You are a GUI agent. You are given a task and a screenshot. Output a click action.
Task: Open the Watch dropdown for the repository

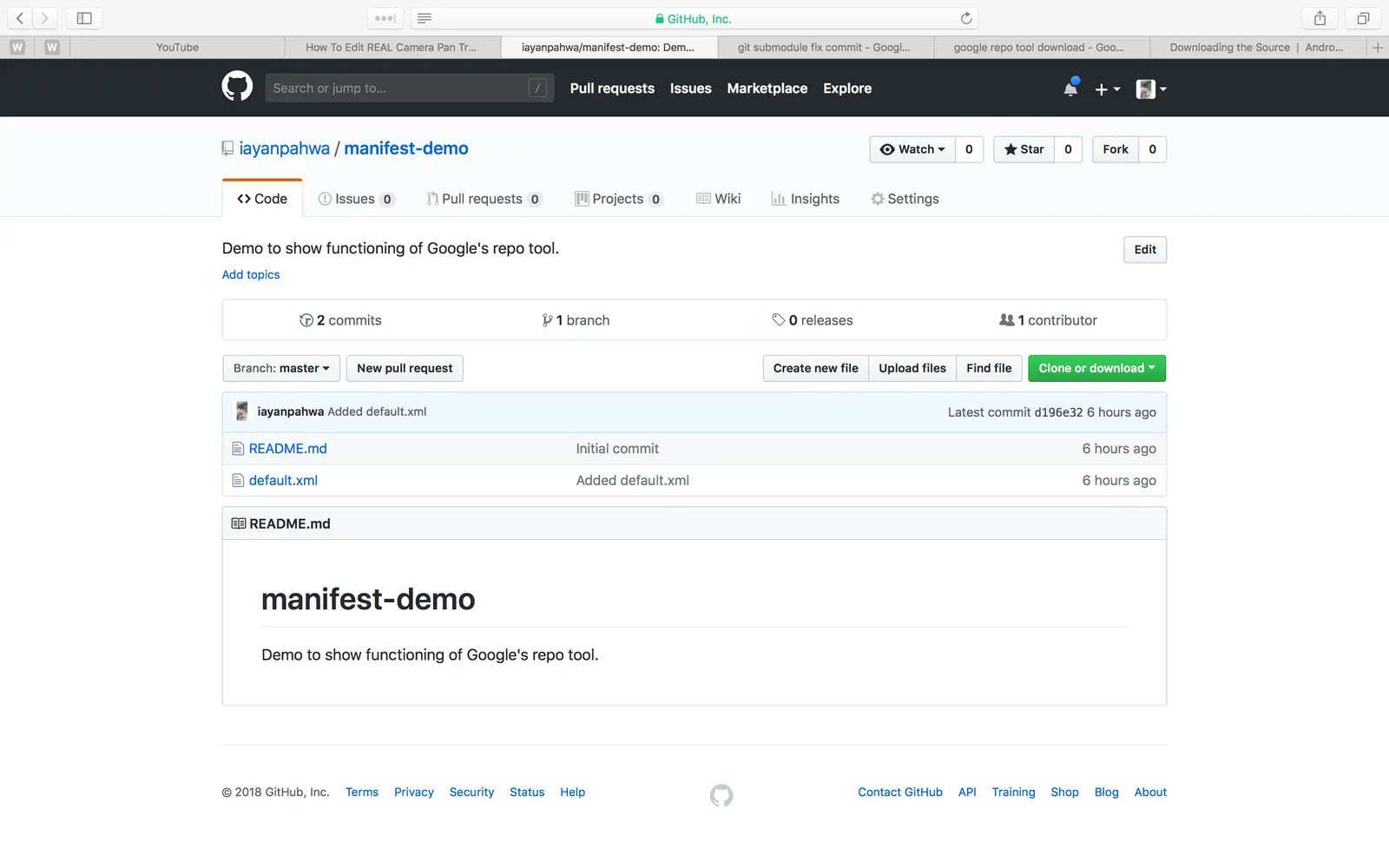pos(912,149)
